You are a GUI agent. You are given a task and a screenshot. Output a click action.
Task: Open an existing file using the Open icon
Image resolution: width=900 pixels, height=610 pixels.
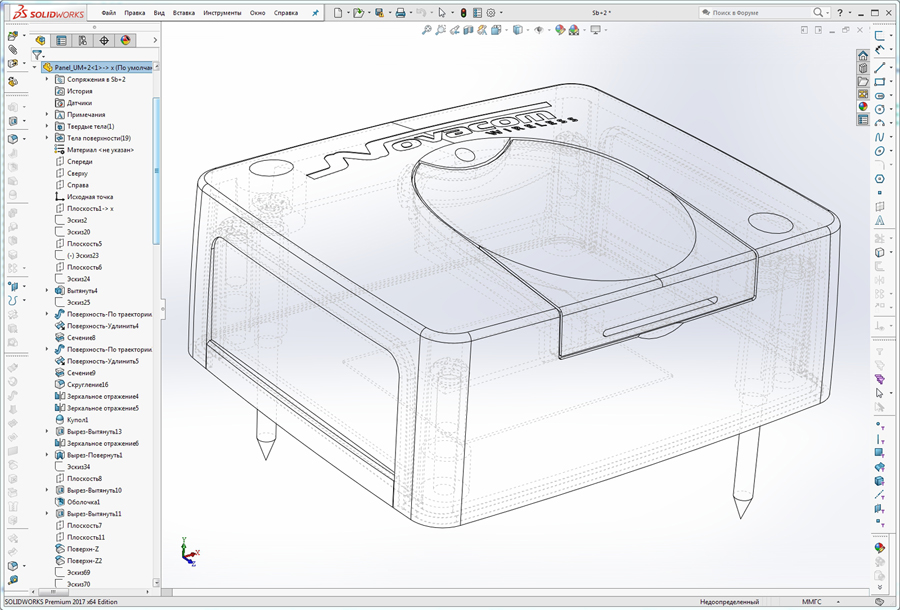click(358, 12)
